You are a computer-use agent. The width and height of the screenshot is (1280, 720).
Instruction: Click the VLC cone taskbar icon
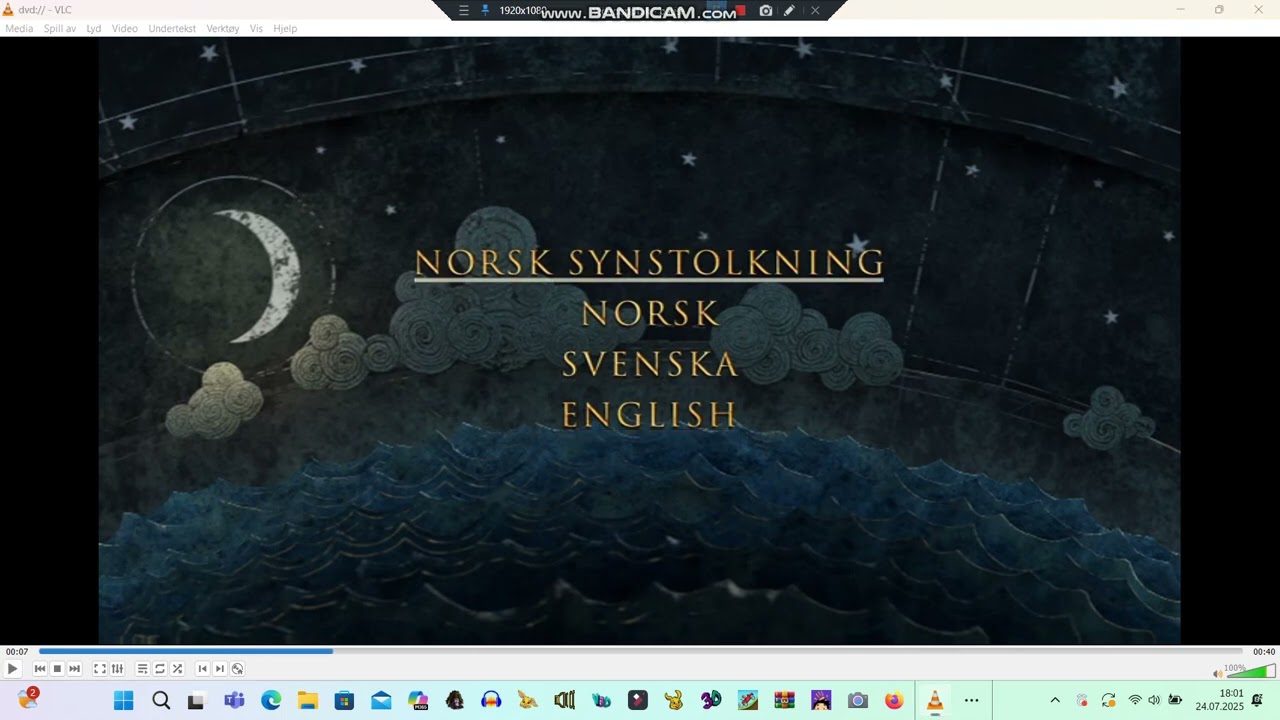[x=935, y=701]
